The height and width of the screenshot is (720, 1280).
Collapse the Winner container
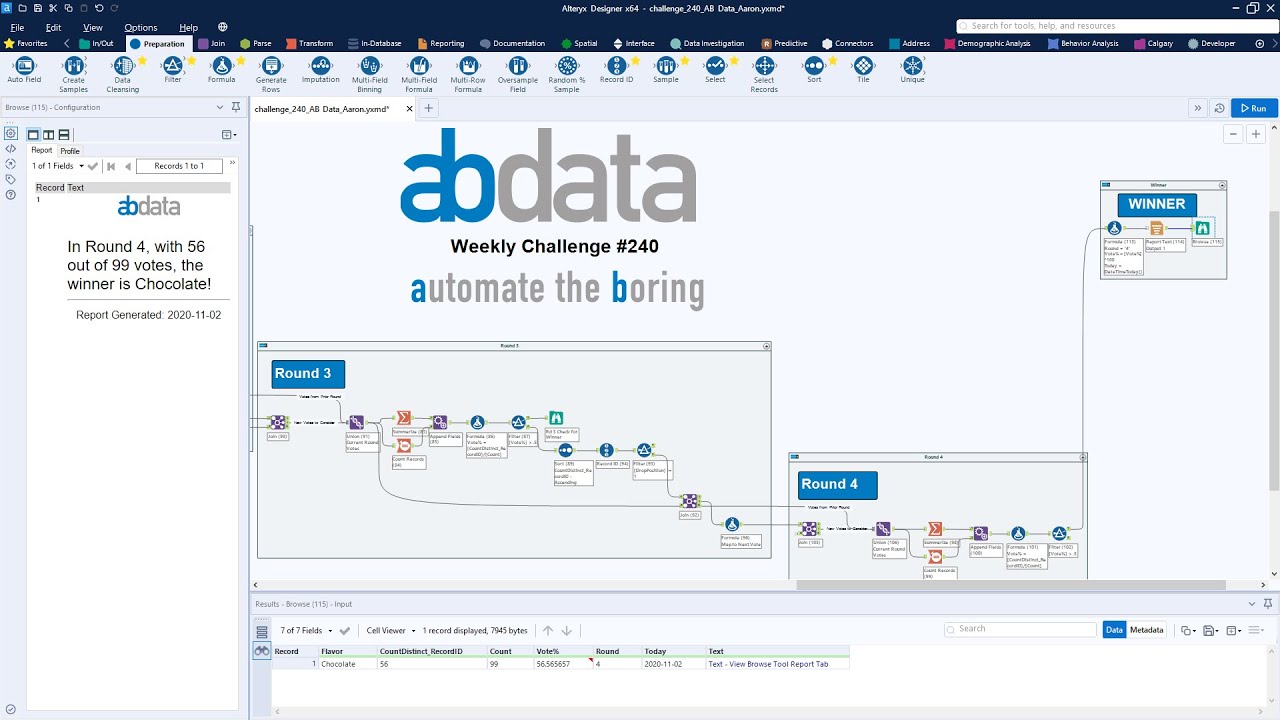point(1222,185)
